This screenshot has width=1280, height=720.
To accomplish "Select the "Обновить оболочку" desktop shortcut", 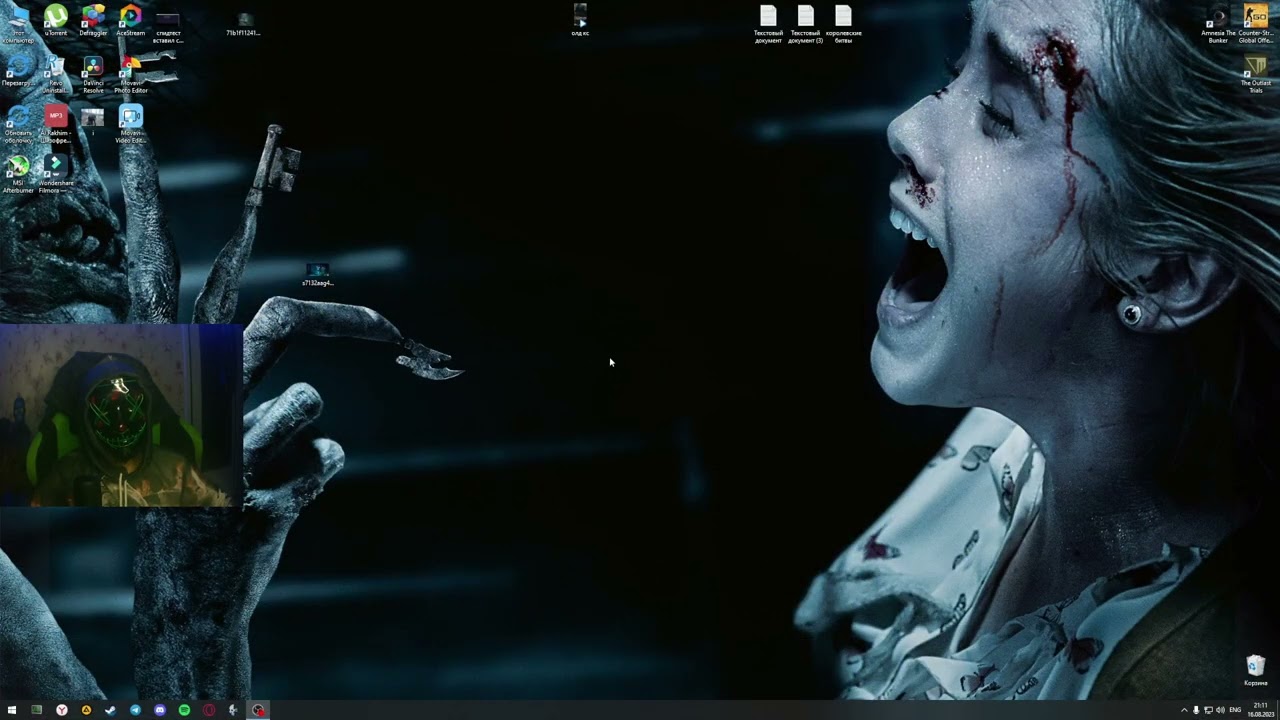I will (18, 125).
